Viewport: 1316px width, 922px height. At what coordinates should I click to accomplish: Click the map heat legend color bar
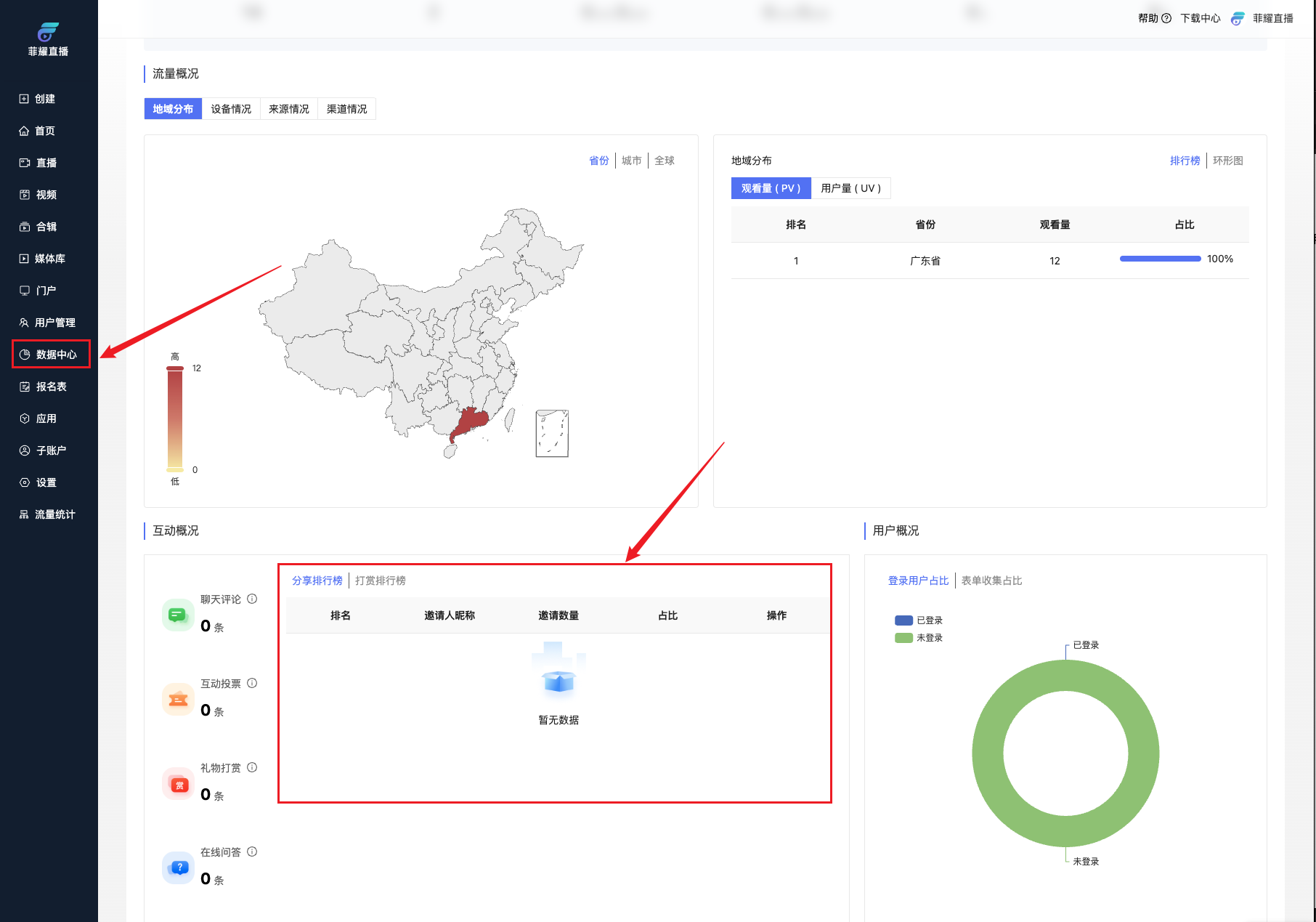[x=175, y=418]
